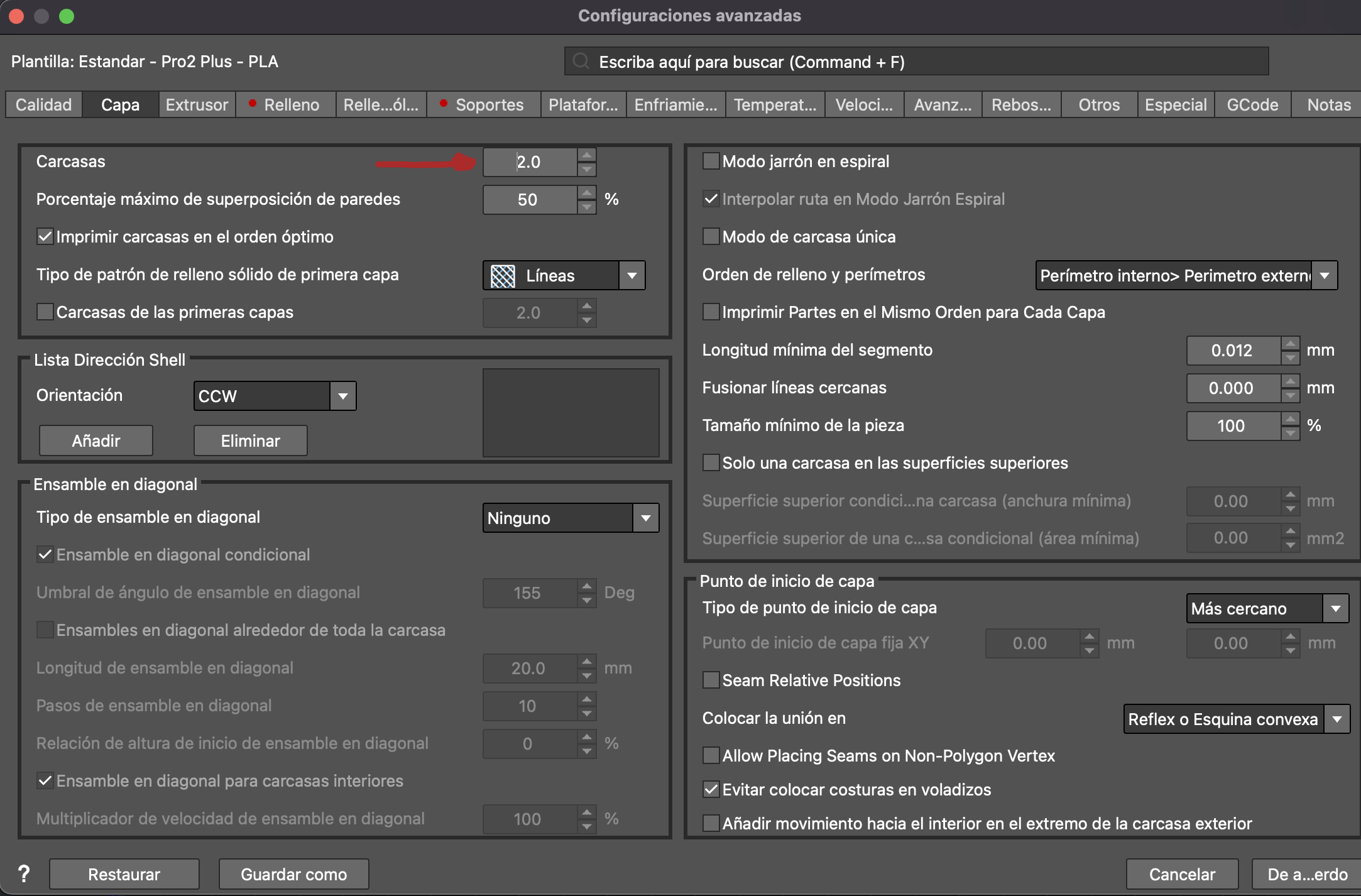Click the Carcasas value input field
The image size is (1361, 896).
[530, 162]
